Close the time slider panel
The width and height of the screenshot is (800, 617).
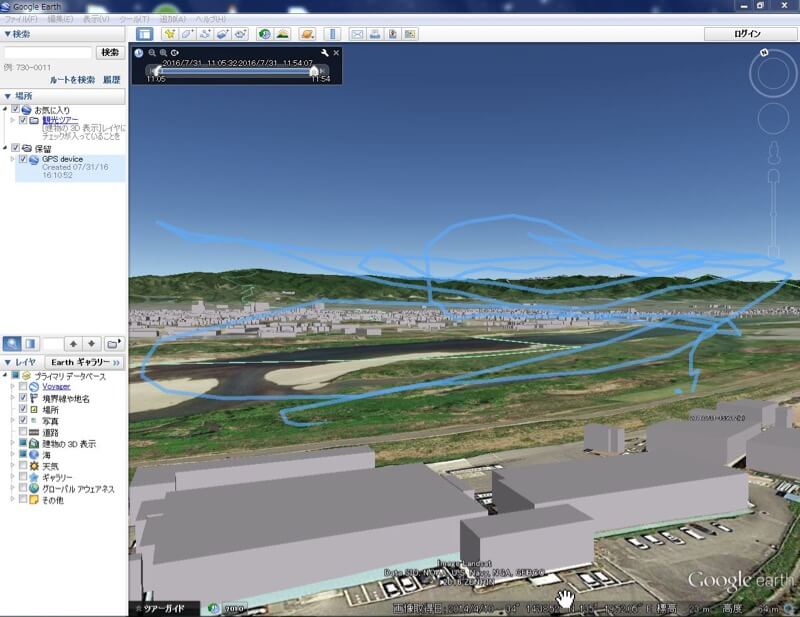pos(336,53)
